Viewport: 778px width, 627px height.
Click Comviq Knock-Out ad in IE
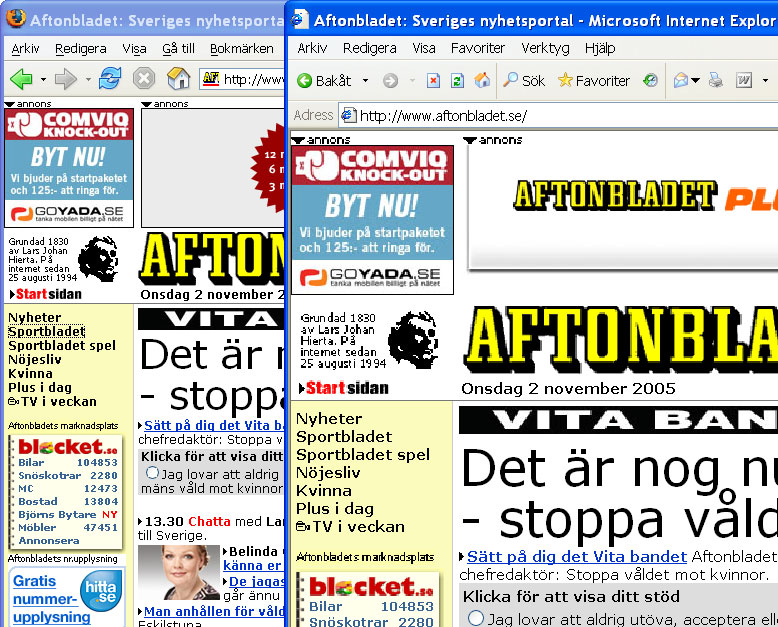click(372, 220)
